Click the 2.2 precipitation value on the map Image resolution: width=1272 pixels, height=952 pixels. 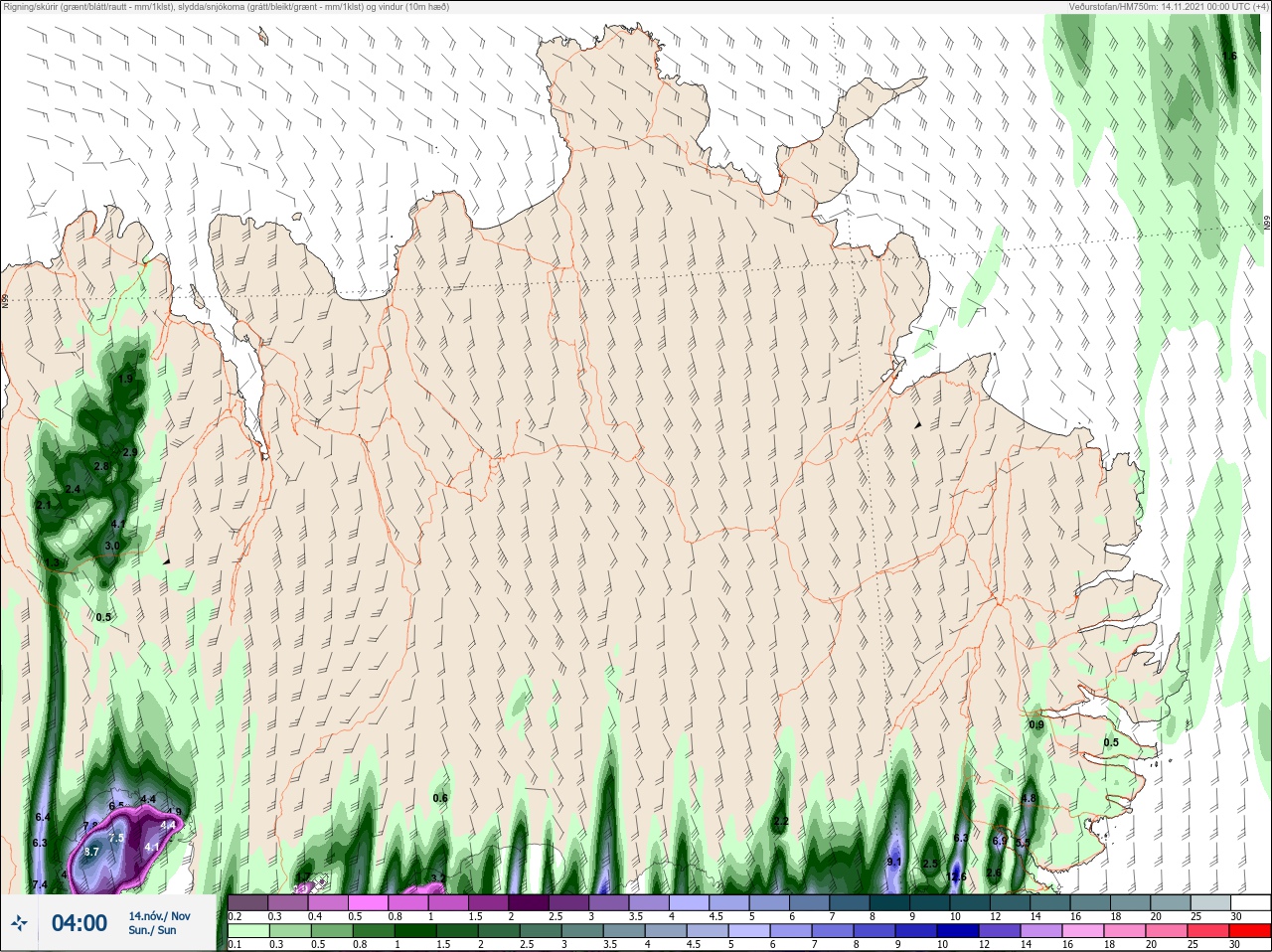coord(781,821)
